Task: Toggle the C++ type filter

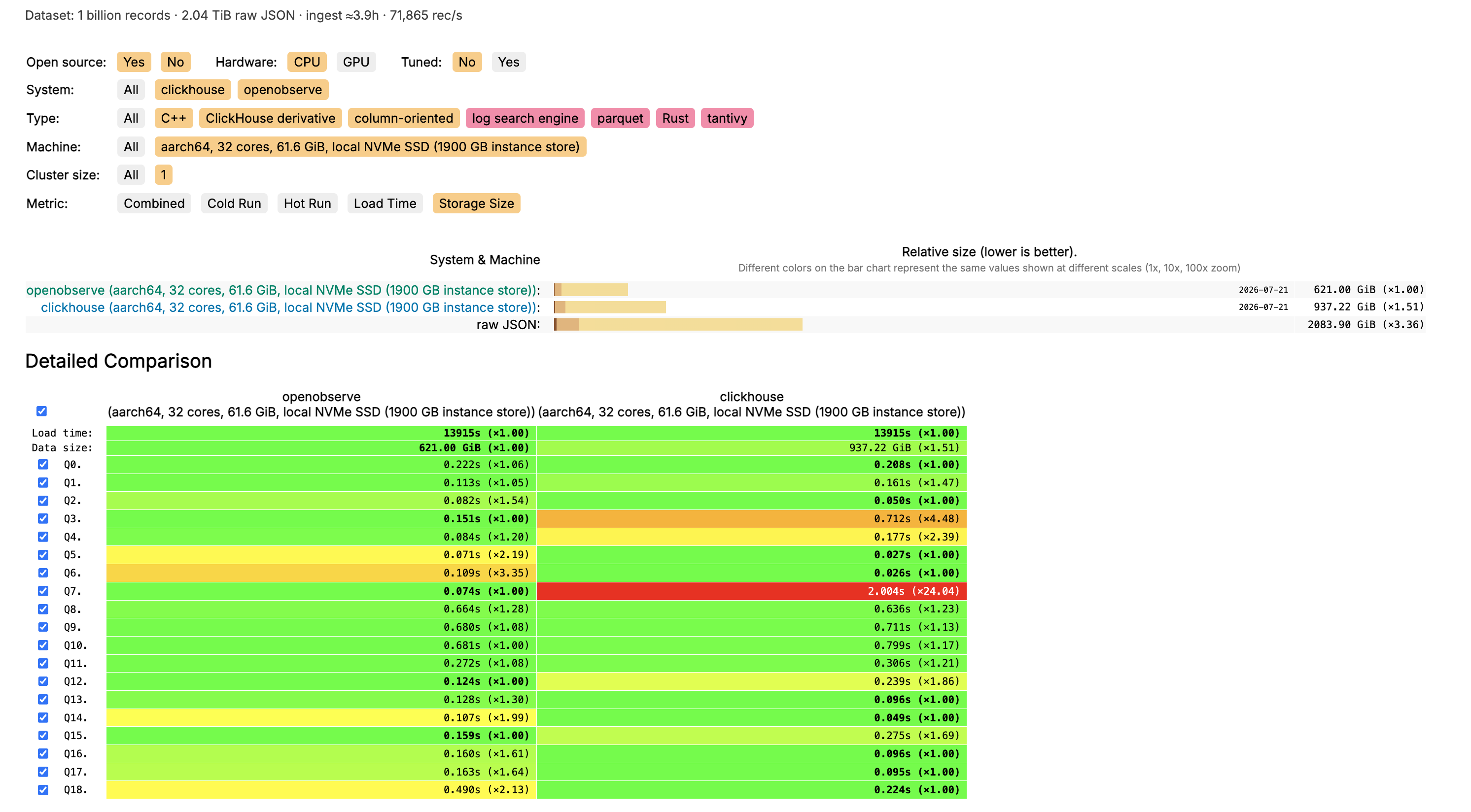Action: (x=174, y=119)
